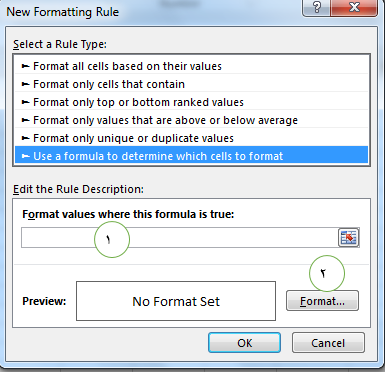Choose 'Format only top or bottom ranked values'
This screenshot has width=385, height=375.
point(191,102)
